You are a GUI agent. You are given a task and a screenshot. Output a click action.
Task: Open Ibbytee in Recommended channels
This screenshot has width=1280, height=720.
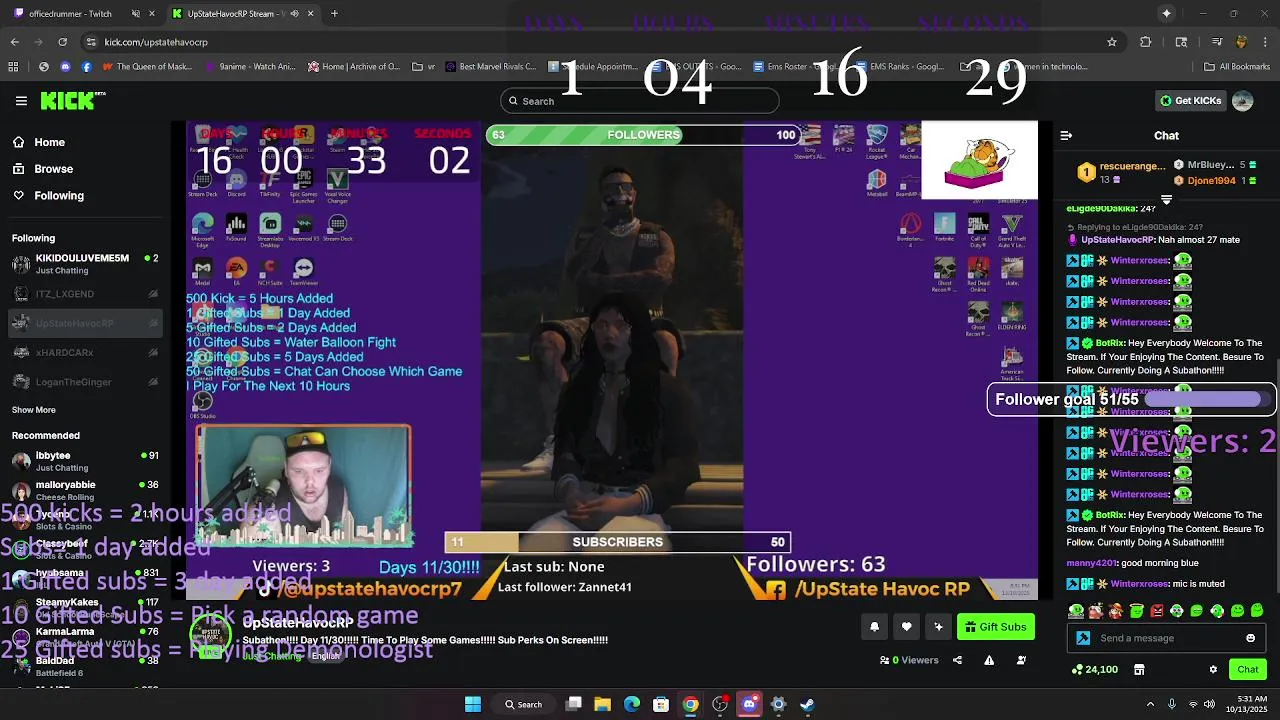pos(85,461)
